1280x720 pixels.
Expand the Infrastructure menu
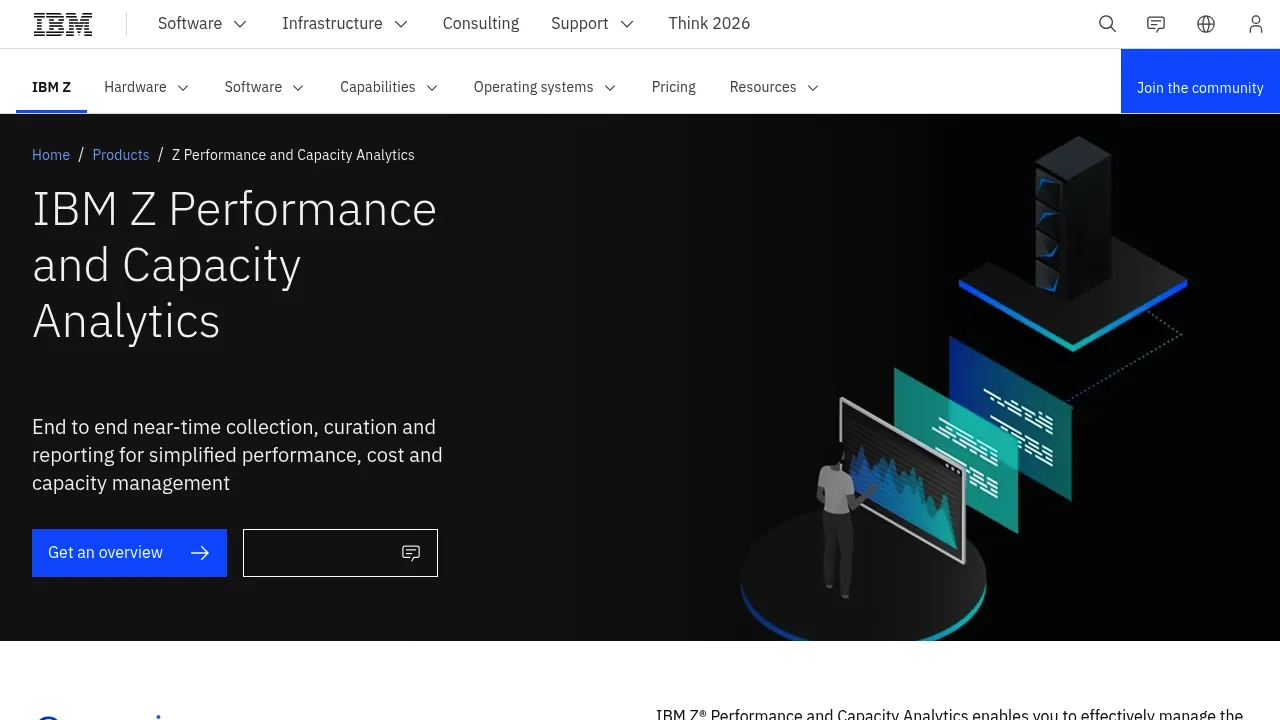pos(345,24)
